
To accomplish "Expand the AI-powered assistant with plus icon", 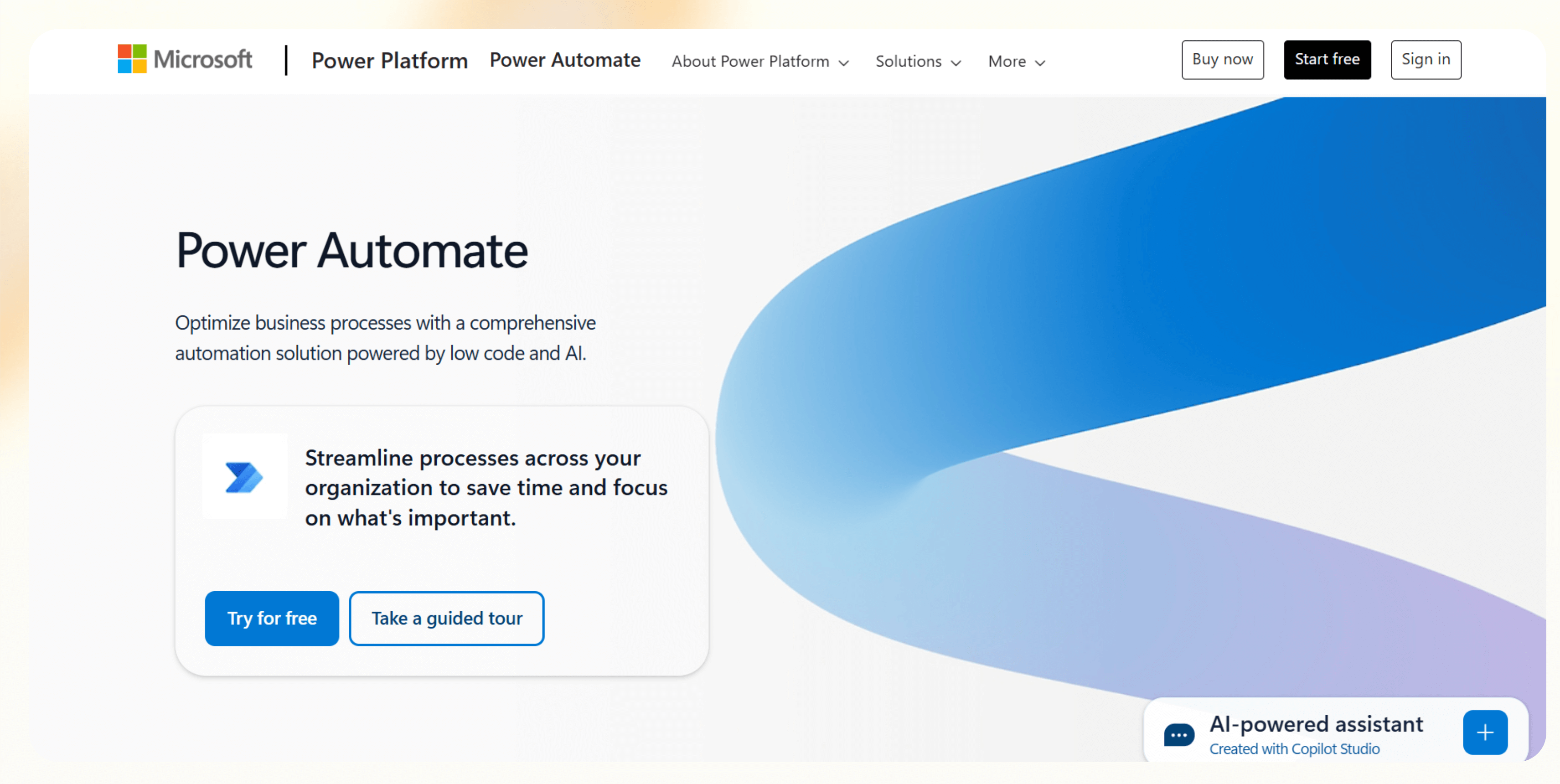I will coord(1485,732).
